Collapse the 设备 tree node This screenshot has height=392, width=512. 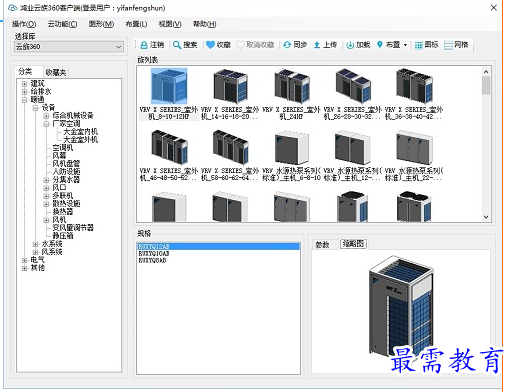(35, 108)
